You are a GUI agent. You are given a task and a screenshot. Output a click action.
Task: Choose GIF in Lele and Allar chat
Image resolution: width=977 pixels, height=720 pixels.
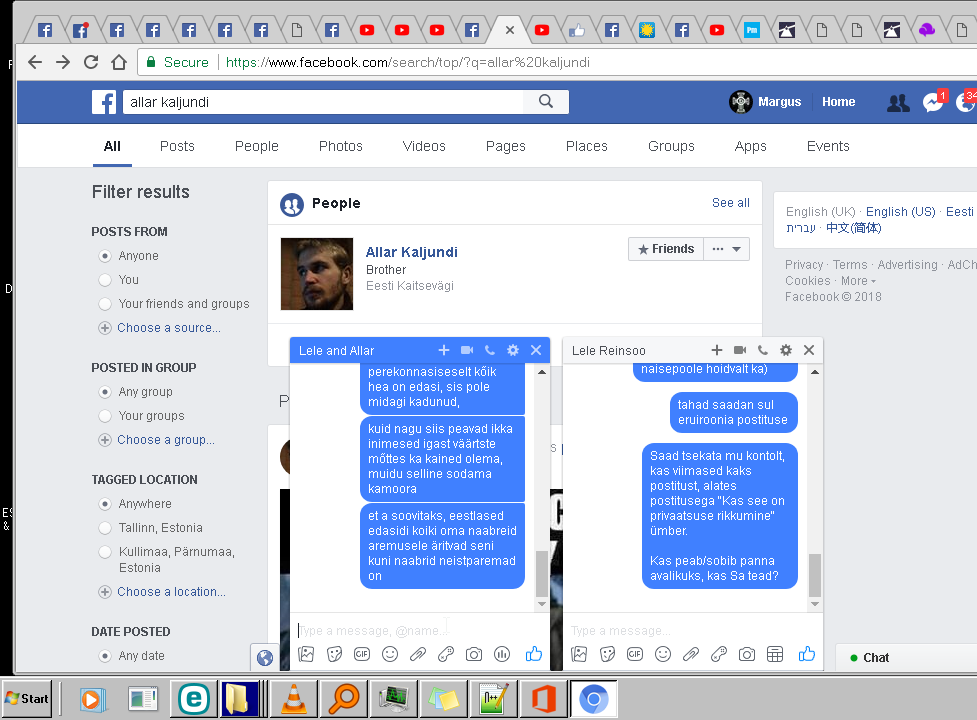click(362, 654)
